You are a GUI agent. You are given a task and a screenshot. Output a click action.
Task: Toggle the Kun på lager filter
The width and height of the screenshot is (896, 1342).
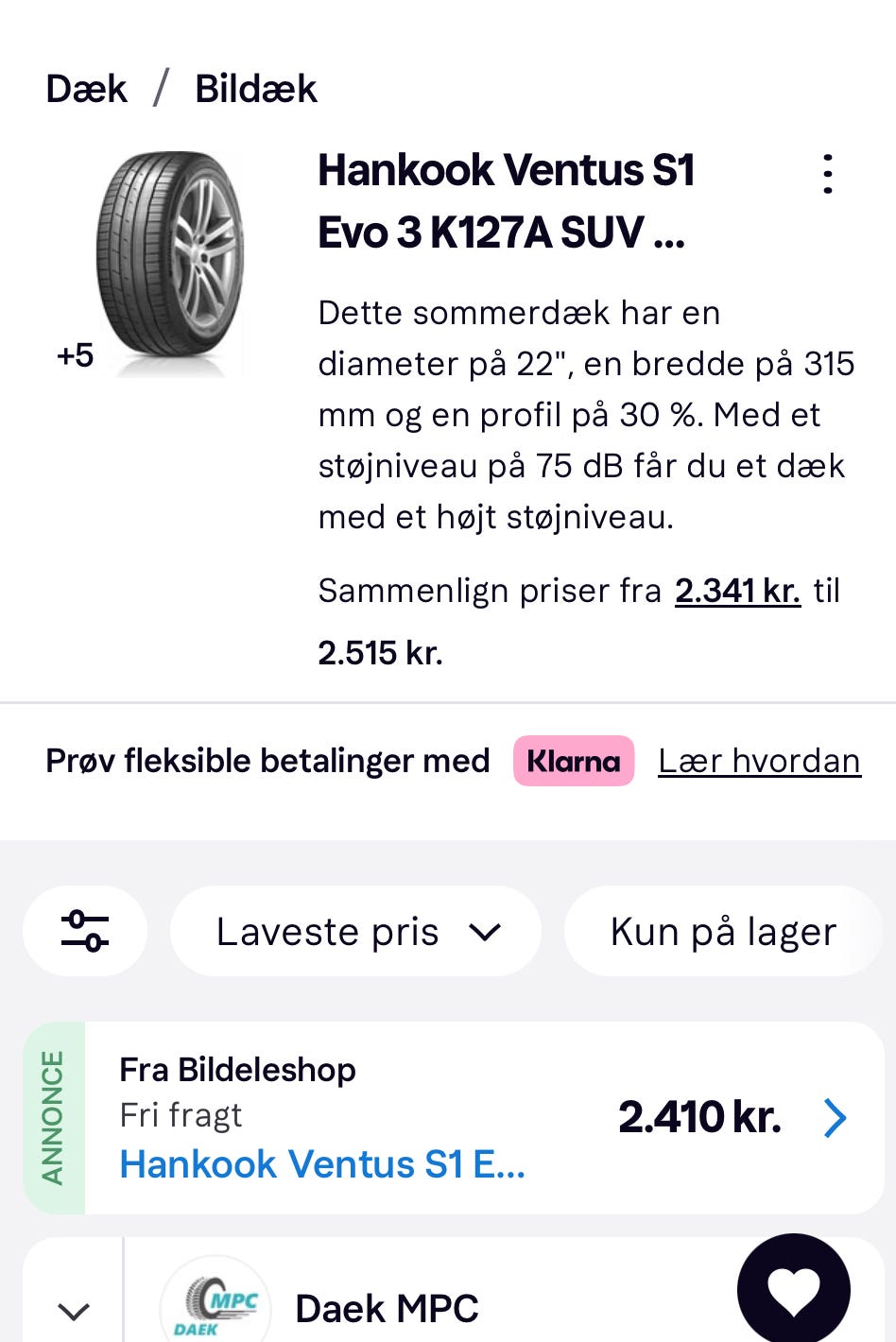coord(723,932)
